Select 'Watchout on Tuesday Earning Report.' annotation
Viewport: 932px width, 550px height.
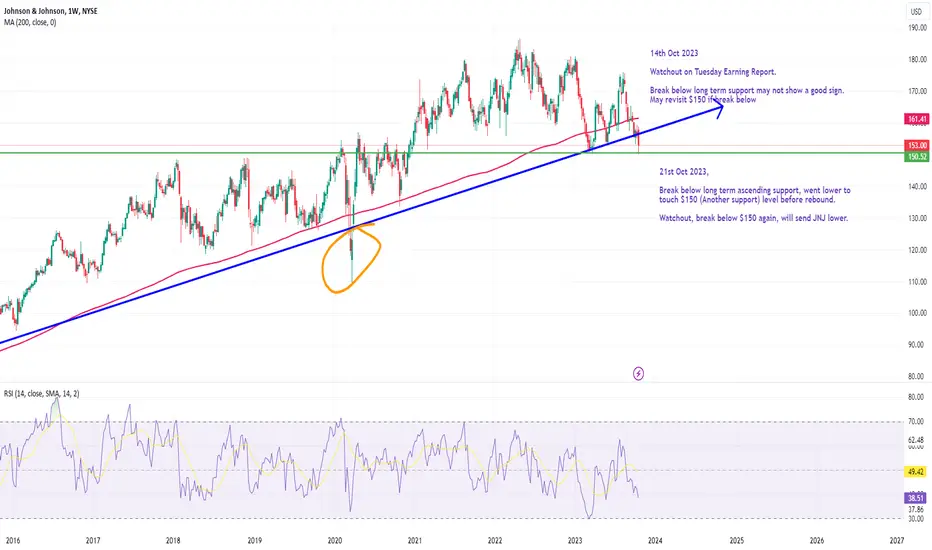713,72
